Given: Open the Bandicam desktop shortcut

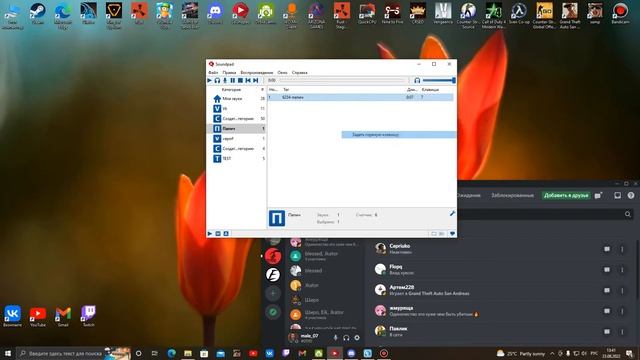Looking at the screenshot, I should click(620, 14).
